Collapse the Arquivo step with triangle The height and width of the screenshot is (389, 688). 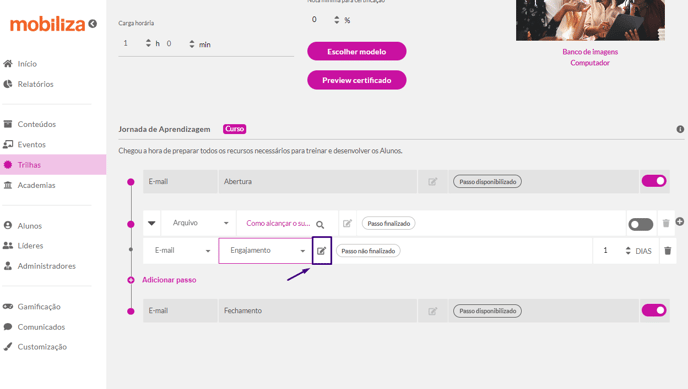pyautogui.click(x=152, y=223)
